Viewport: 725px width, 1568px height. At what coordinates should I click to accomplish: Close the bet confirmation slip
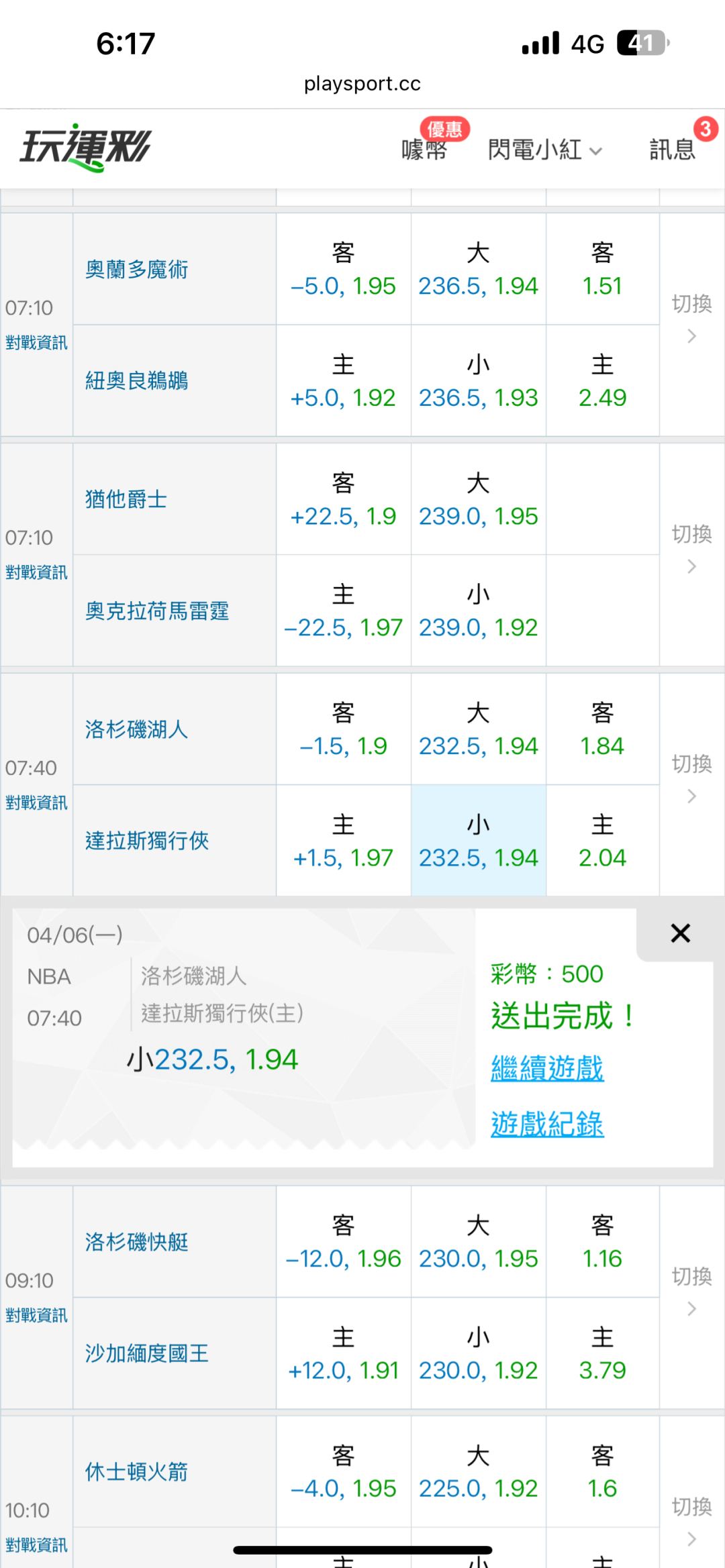[680, 933]
